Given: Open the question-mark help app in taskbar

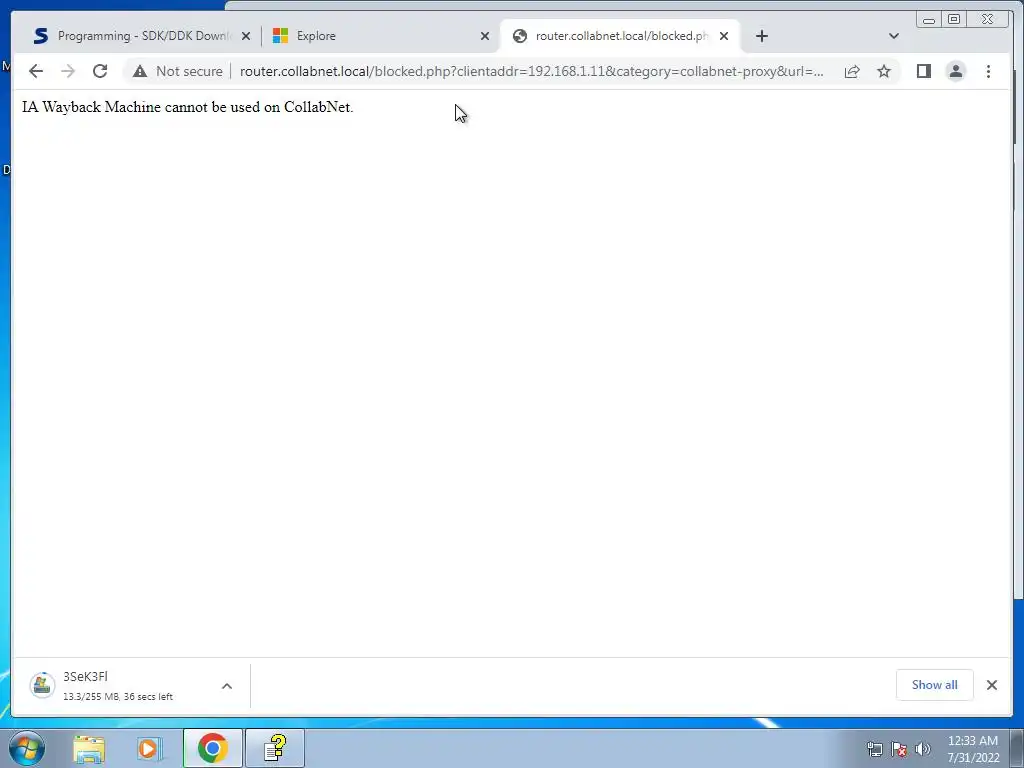Looking at the screenshot, I should pos(275,748).
